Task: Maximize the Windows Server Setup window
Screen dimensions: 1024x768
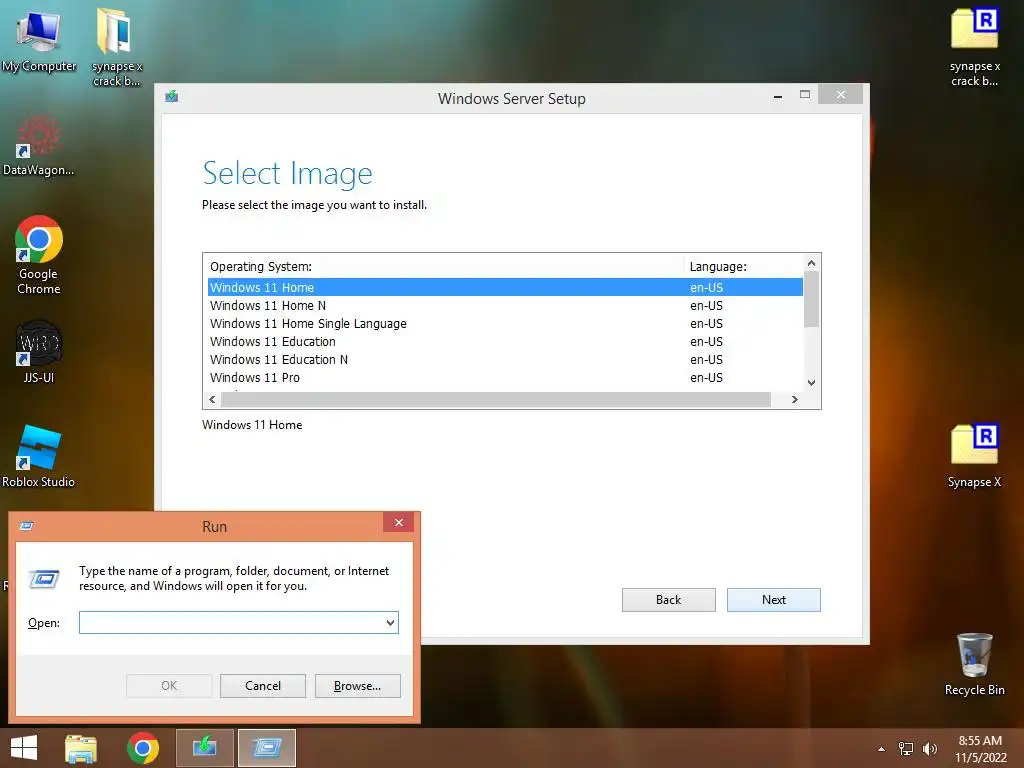Action: tap(805, 95)
